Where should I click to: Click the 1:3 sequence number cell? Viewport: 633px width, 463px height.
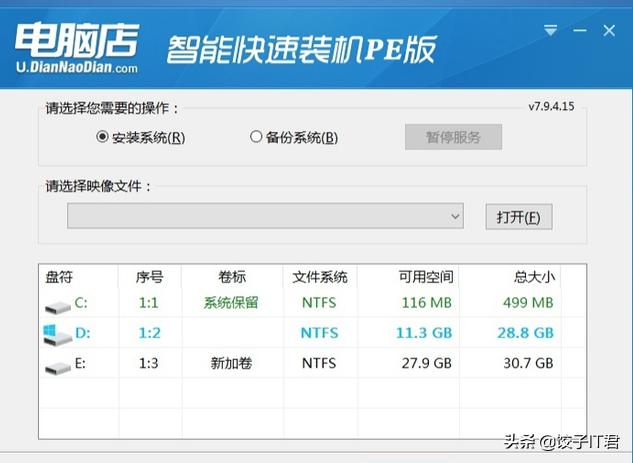pos(149,363)
